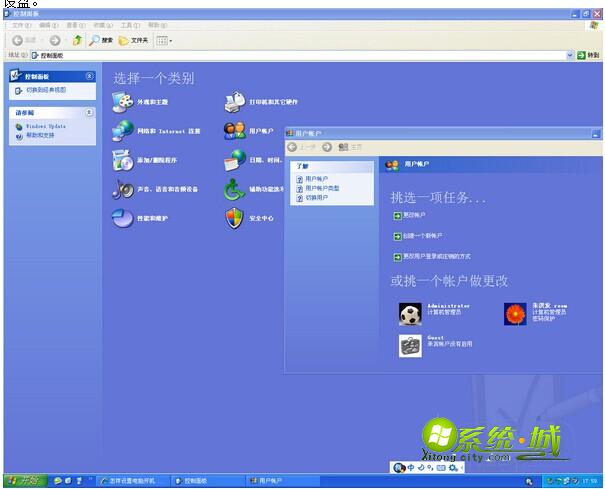Open Performance and Maintenance icon
605x489 pixels.
(x=122, y=217)
